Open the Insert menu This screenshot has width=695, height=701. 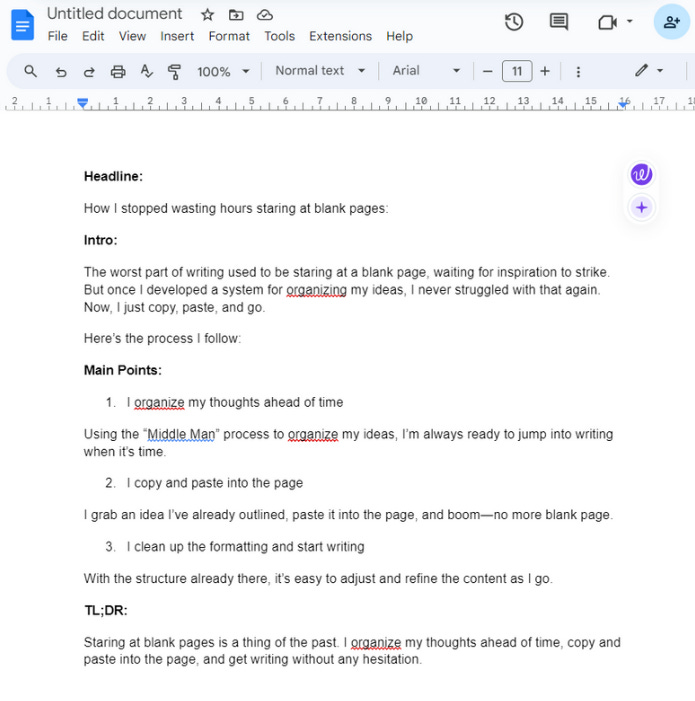coord(177,36)
